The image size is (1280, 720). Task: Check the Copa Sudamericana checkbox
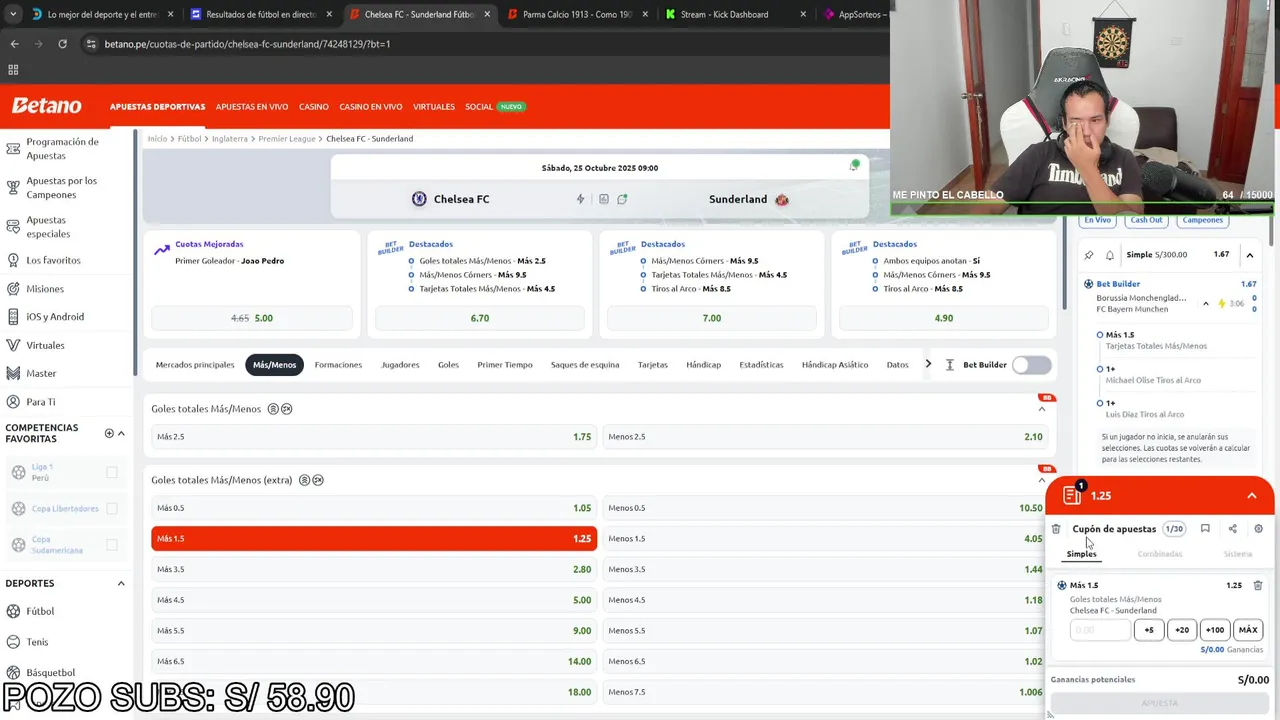(x=112, y=545)
